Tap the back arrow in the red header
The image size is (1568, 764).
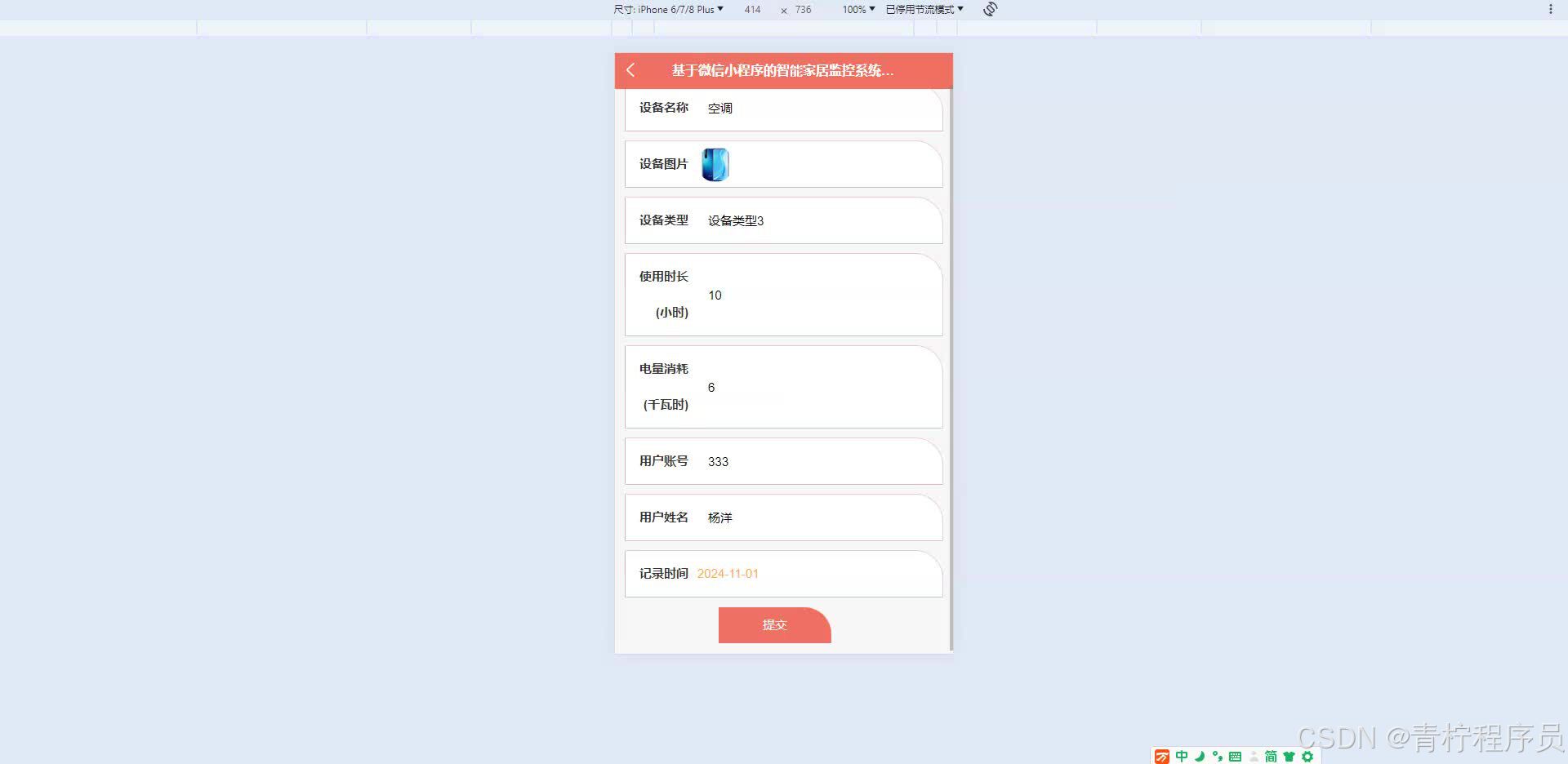(630, 71)
